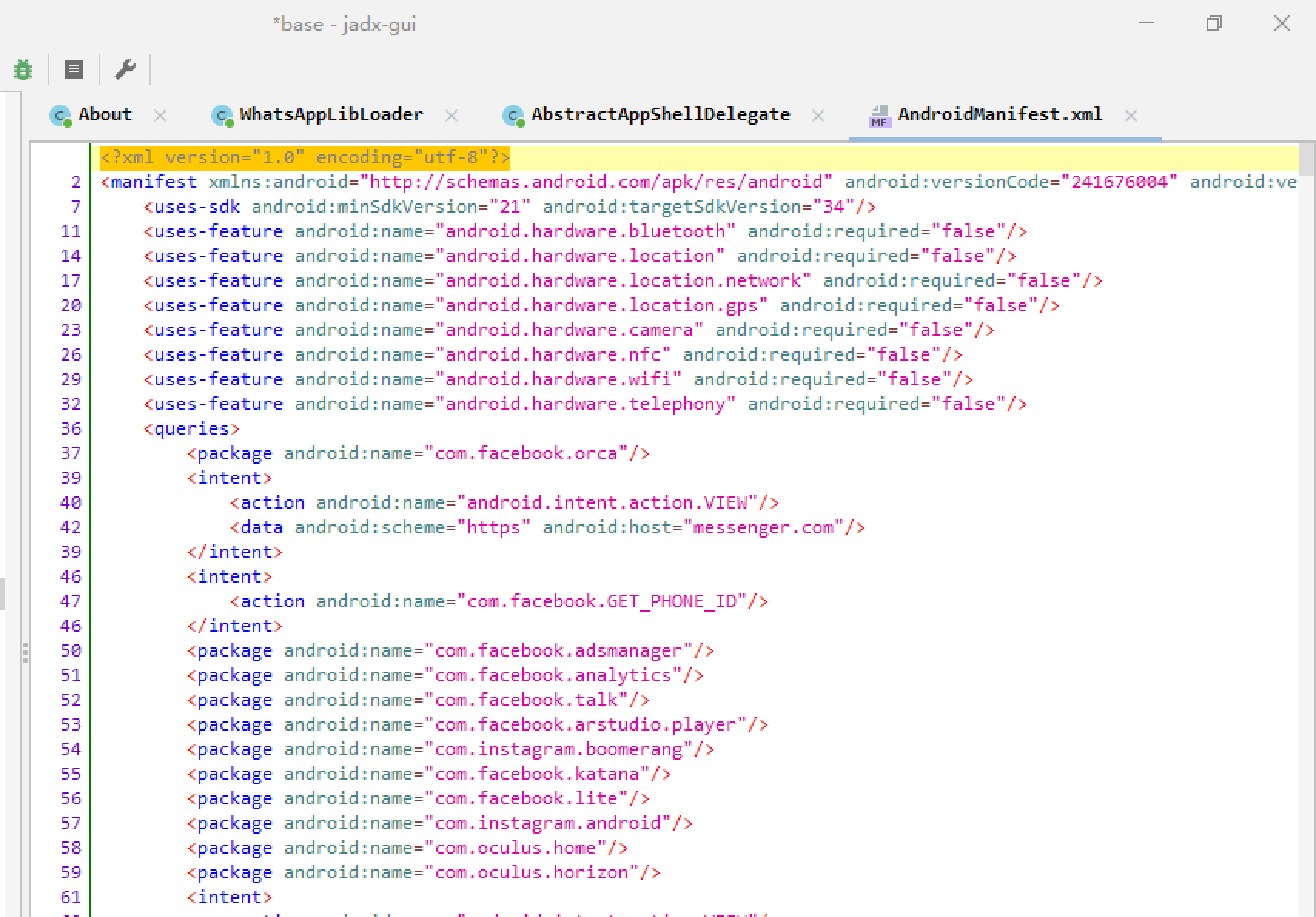Click the "com.facebook.orca" package name
Screen dimensions: 1316x917
[x=526, y=453]
